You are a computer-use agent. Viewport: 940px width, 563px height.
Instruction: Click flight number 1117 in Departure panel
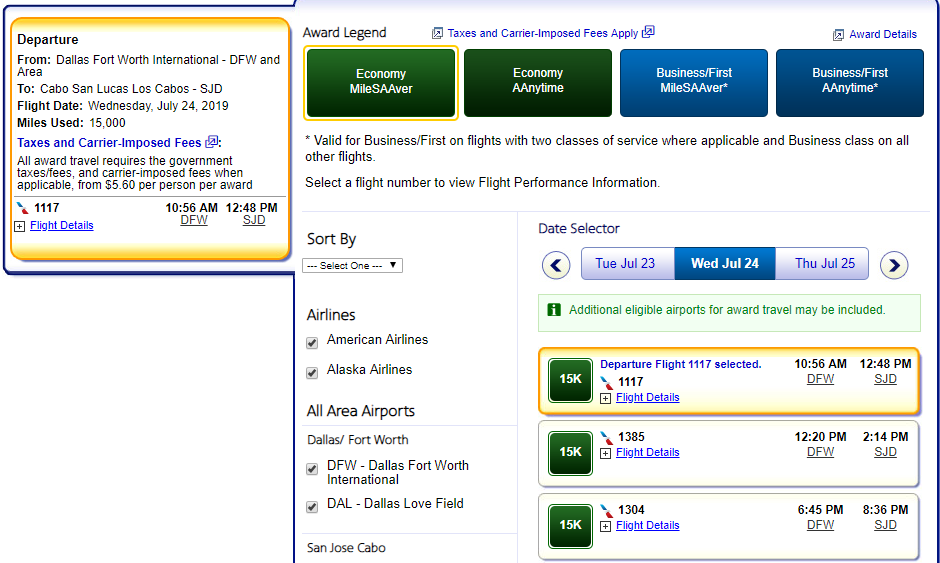coord(47,208)
